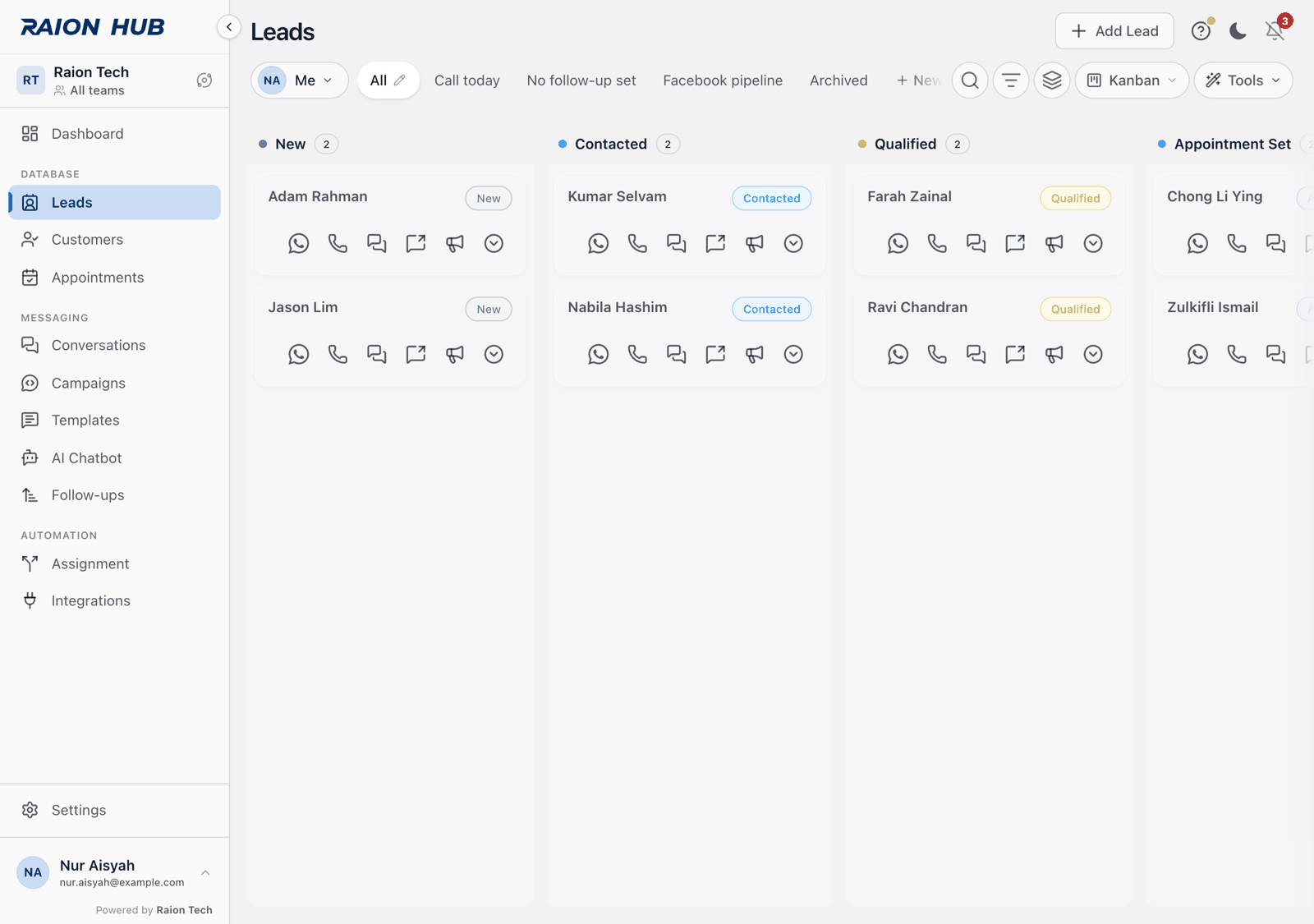Open Settings in sidebar
This screenshot has width=1314, height=924.
(114, 811)
